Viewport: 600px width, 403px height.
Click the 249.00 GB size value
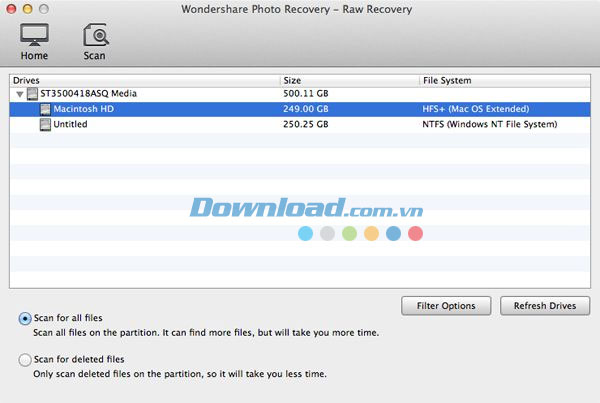[x=306, y=109]
